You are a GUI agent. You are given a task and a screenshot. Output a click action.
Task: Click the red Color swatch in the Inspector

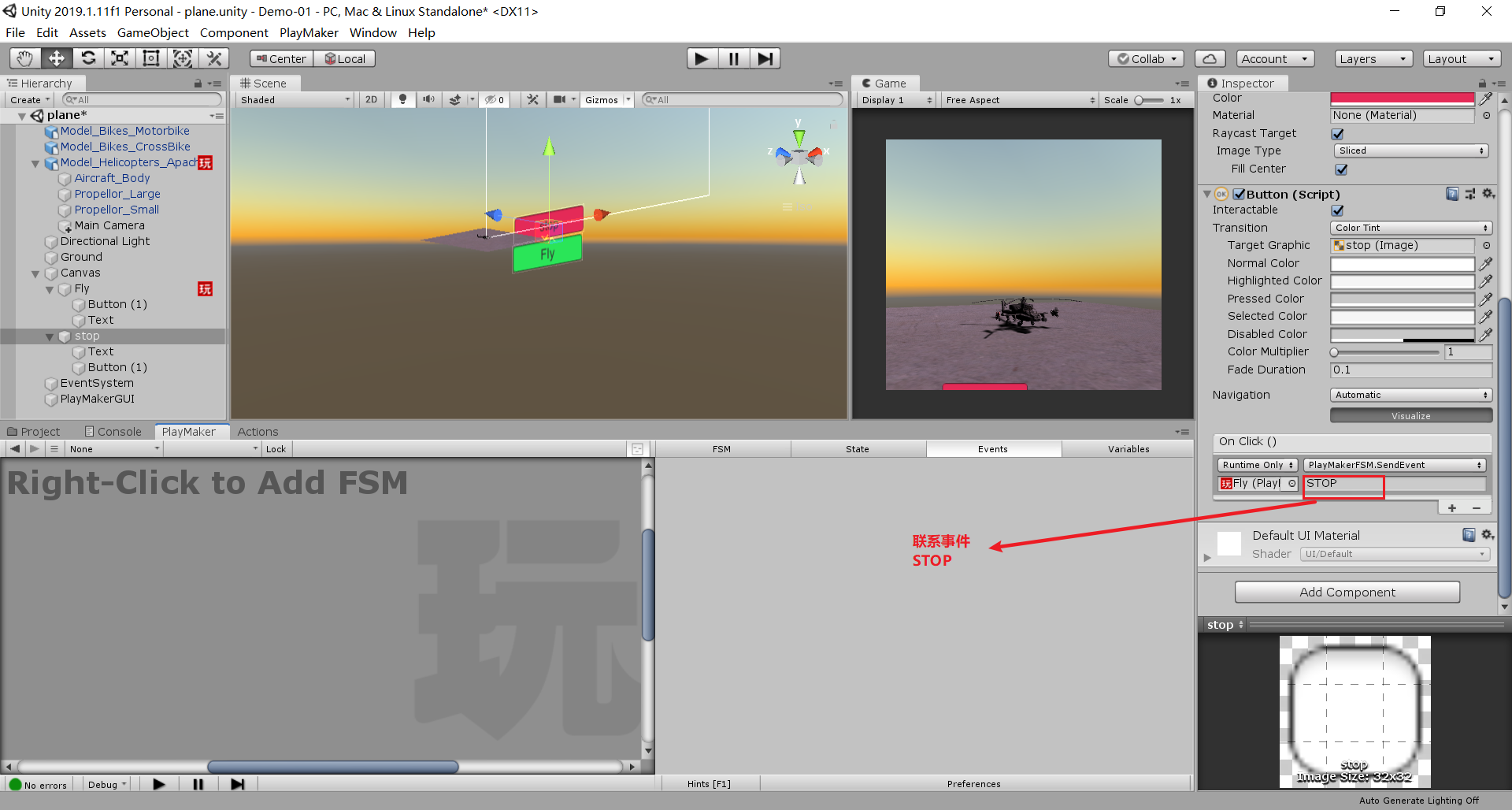(1403, 98)
